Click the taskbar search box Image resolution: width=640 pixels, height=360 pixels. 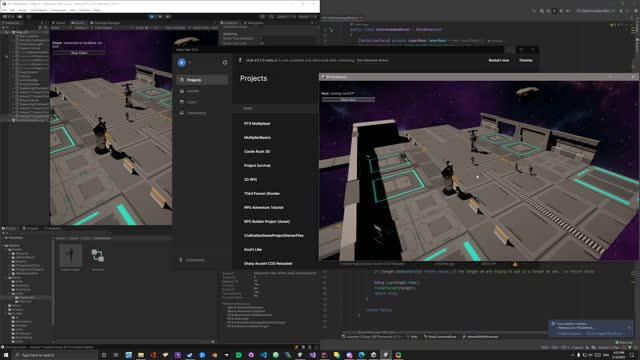tap(55, 355)
